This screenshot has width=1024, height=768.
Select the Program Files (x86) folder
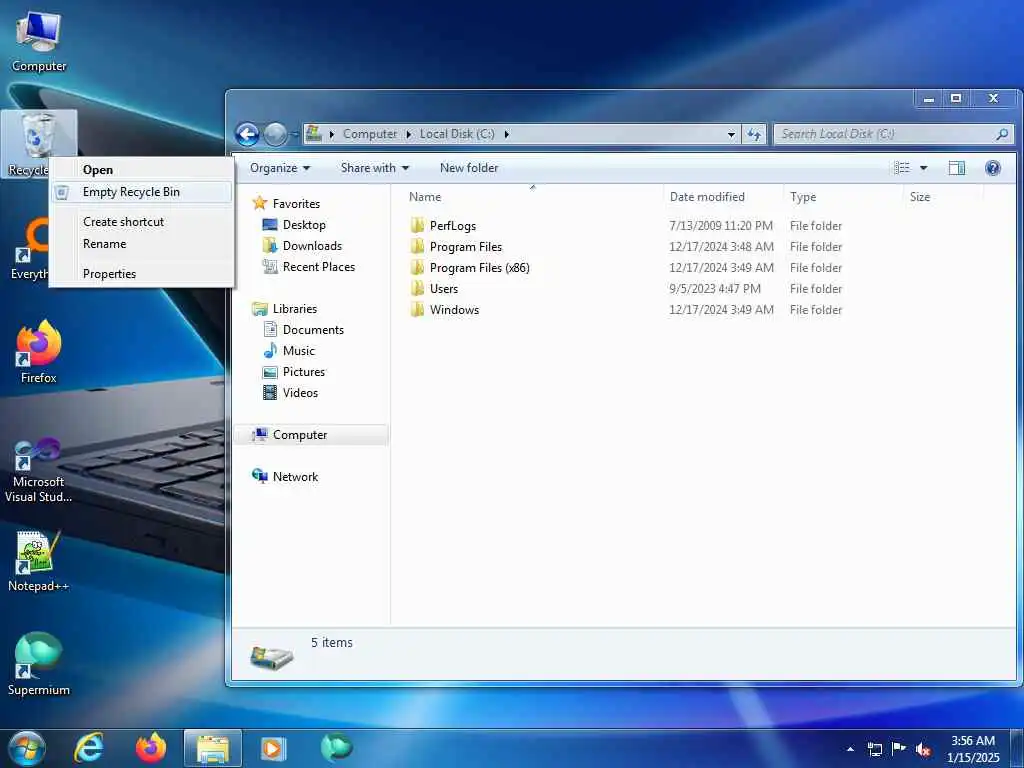coord(479,268)
